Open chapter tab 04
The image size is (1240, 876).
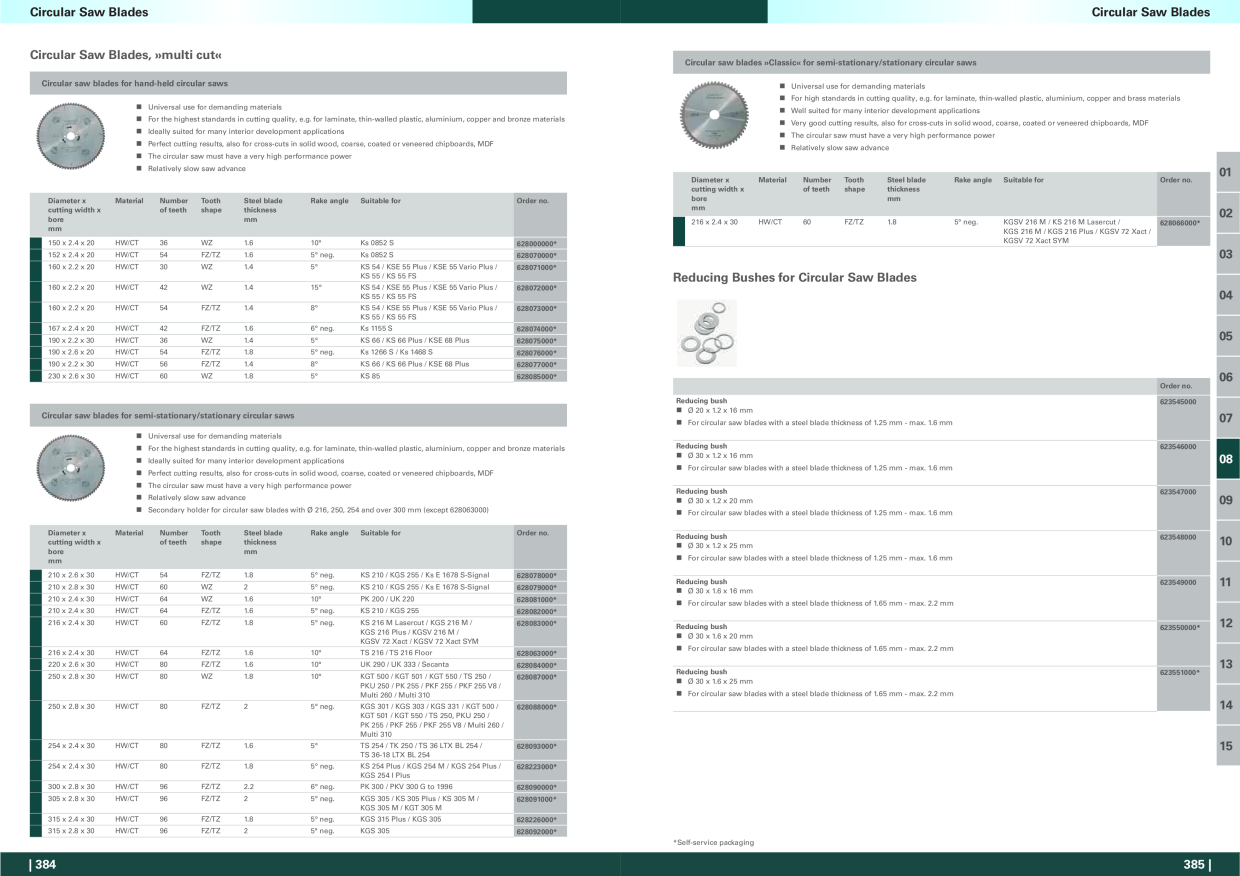point(1227,295)
